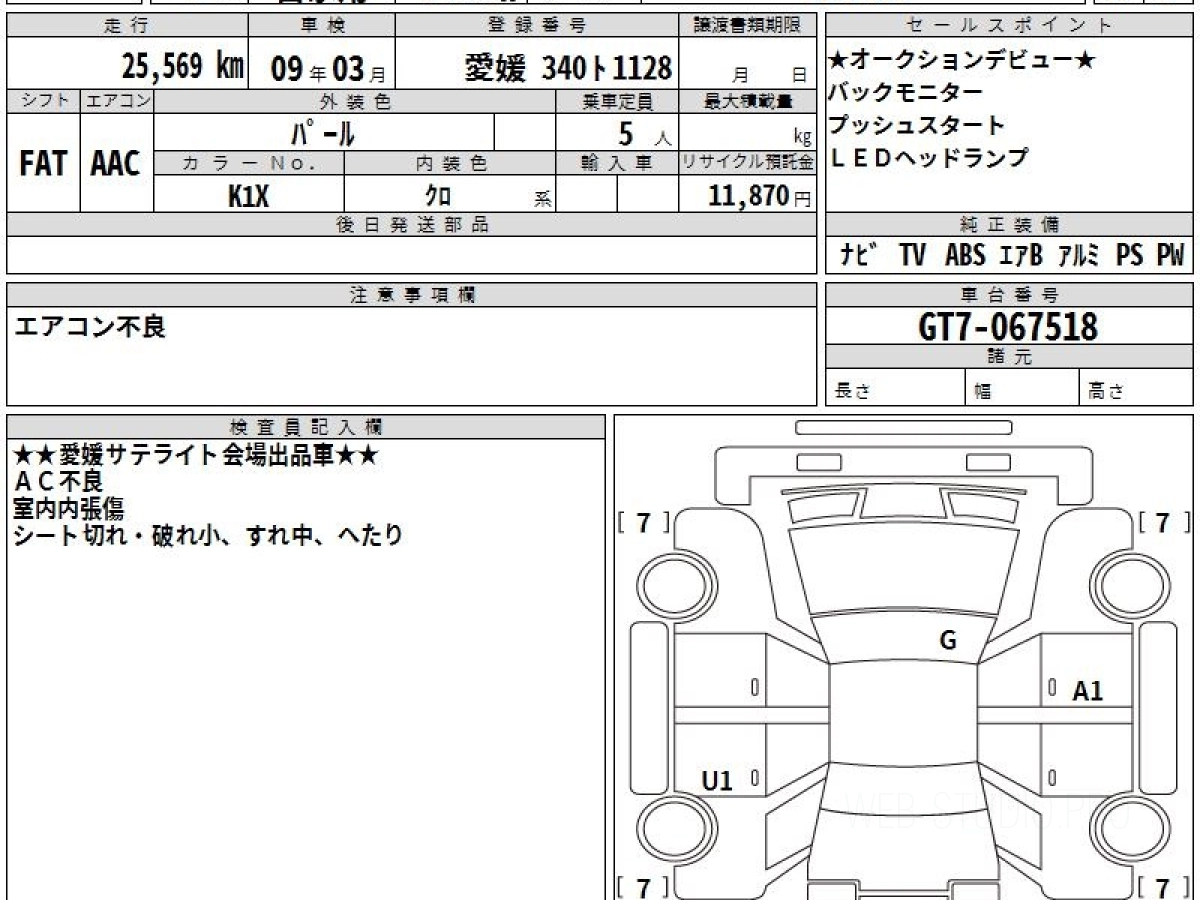The image size is (1200, 900).
Task: Click the エアコン不良 caution note
Action: [90, 326]
